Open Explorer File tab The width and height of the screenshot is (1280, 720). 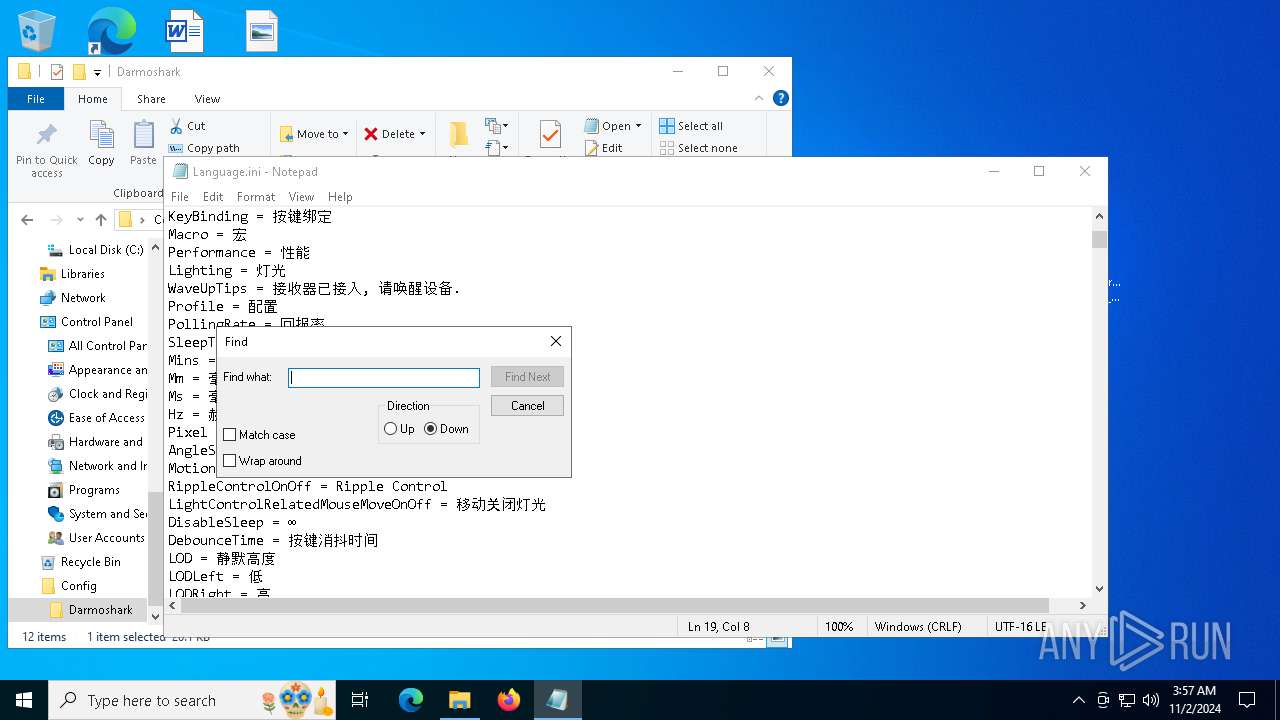tap(36, 99)
